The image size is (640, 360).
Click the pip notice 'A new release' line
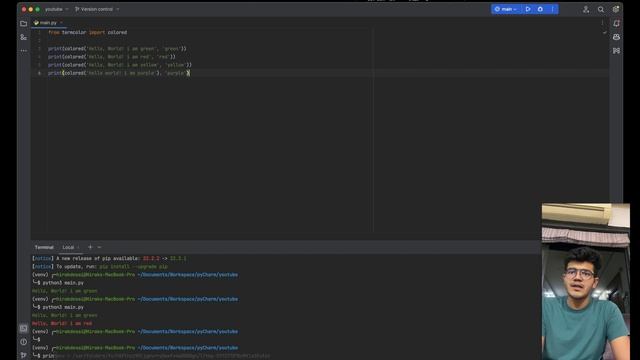pyautogui.click(x=109, y=258)
